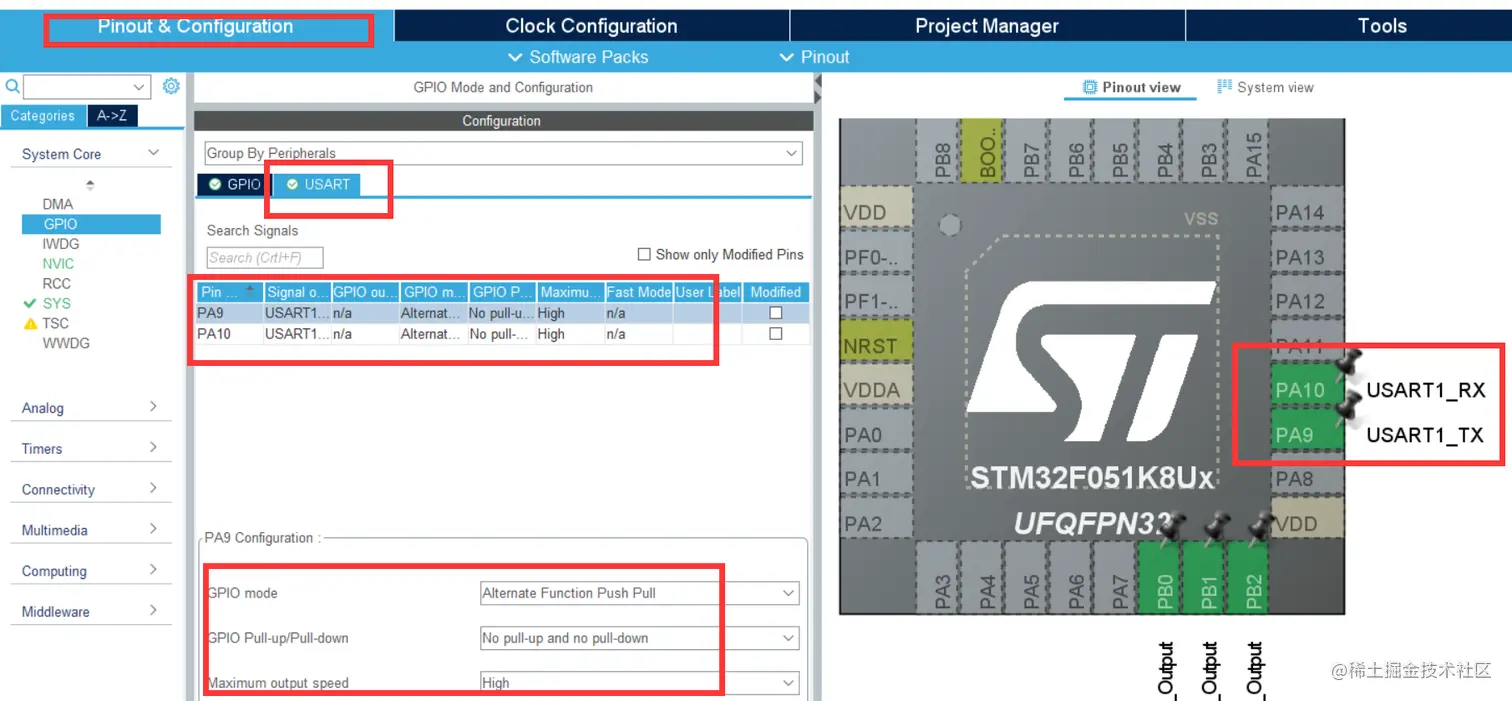Open the settings gear icon beside search
Image resolution: width=1512 pixels, height=701 pixels.
[x=171, y=86]
